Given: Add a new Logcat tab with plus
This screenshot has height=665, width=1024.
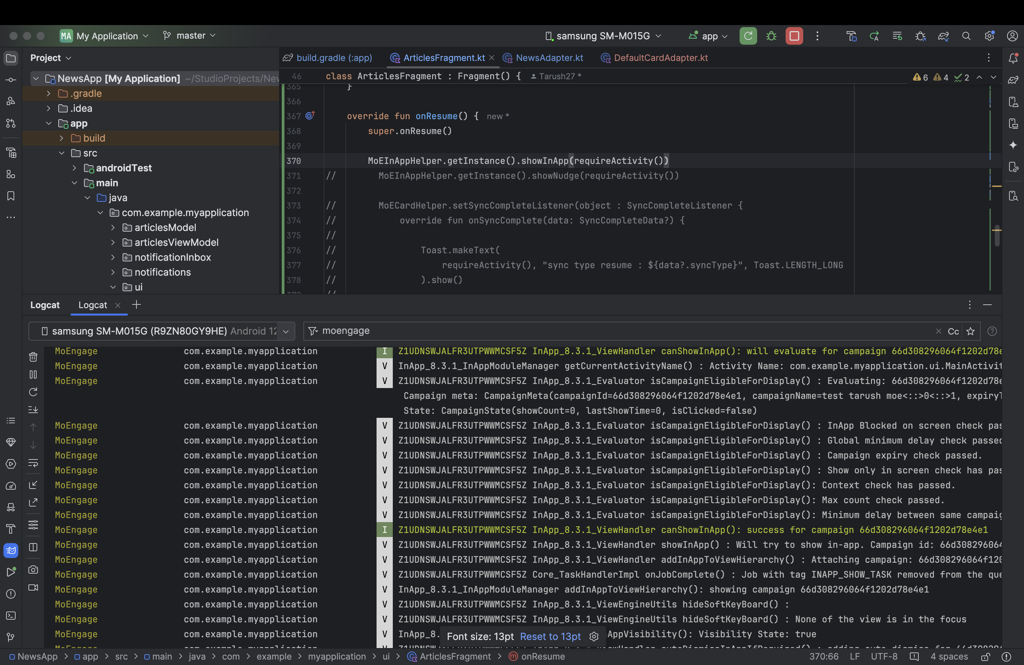Looking at the screenshot, I should click(x=136, y=304).
